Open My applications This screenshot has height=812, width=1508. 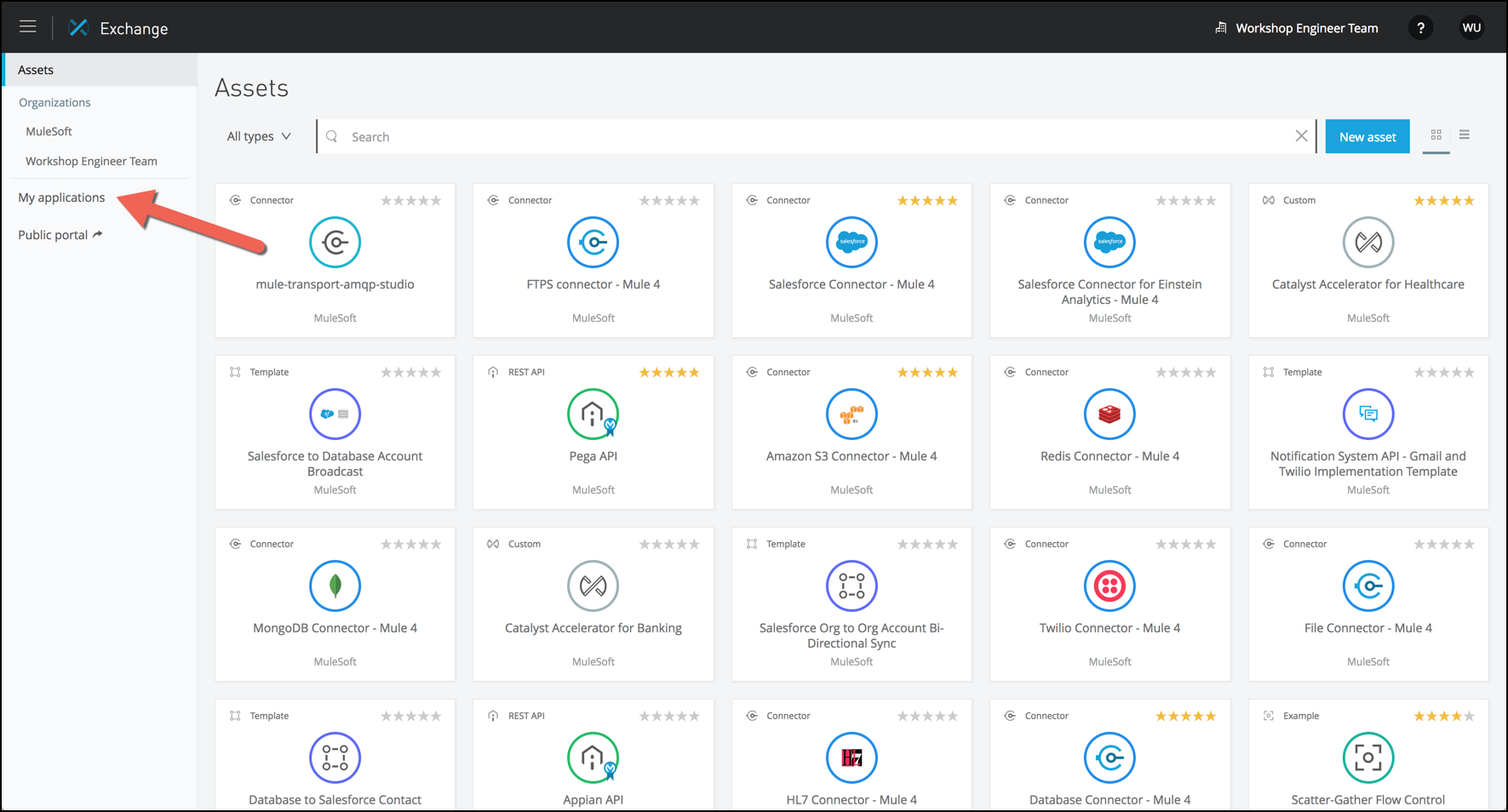click(x=61, y=197)
